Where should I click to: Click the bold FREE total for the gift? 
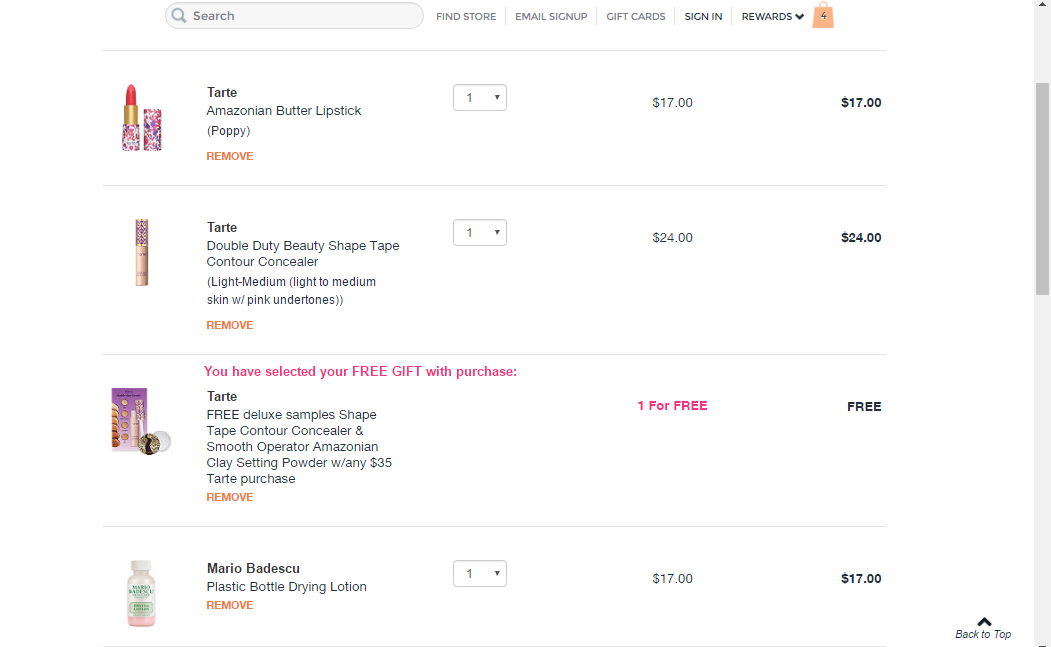tap(864, 406)
